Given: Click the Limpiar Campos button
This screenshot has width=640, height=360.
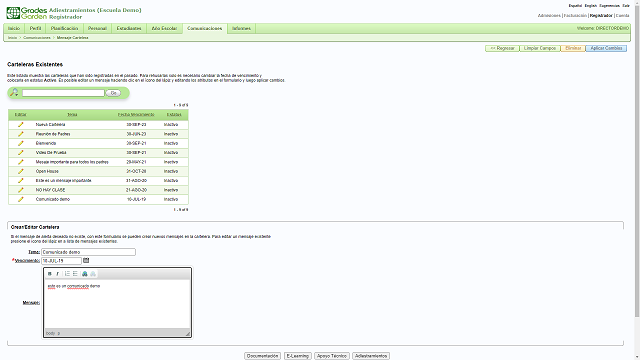Looking at the screenshot, I should point(540,48).
